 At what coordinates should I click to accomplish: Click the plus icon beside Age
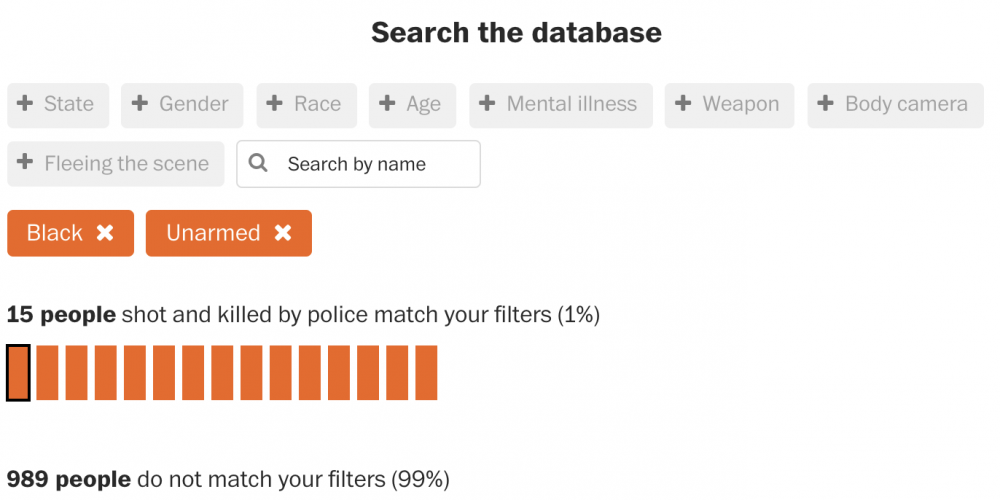tap(388, 104)
